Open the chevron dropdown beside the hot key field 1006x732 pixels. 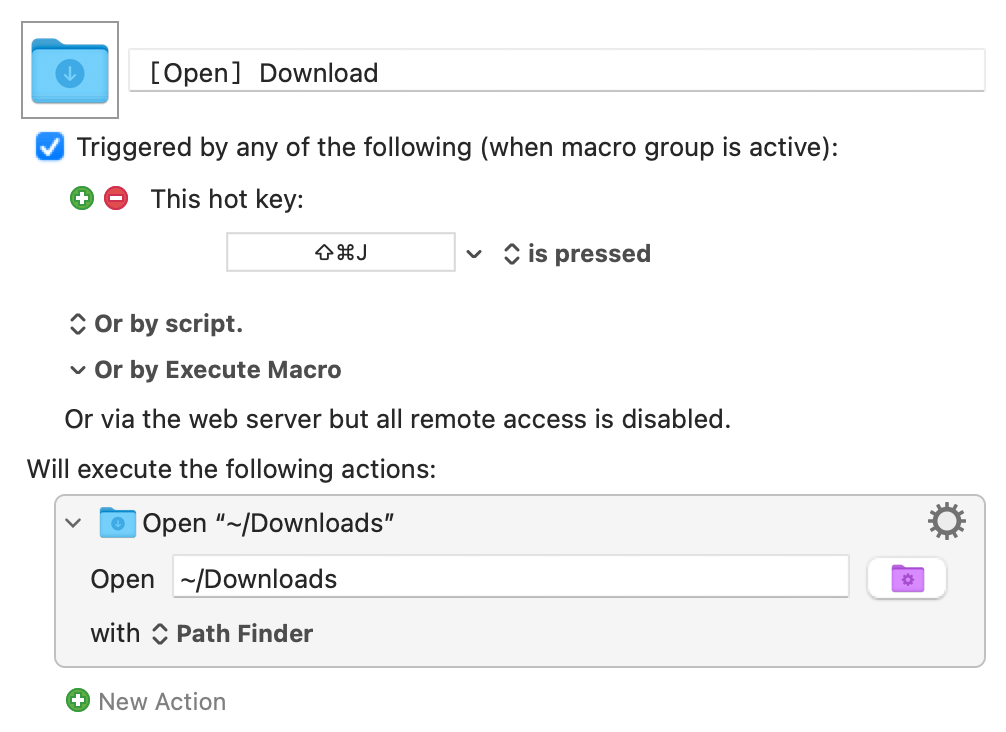474,254
